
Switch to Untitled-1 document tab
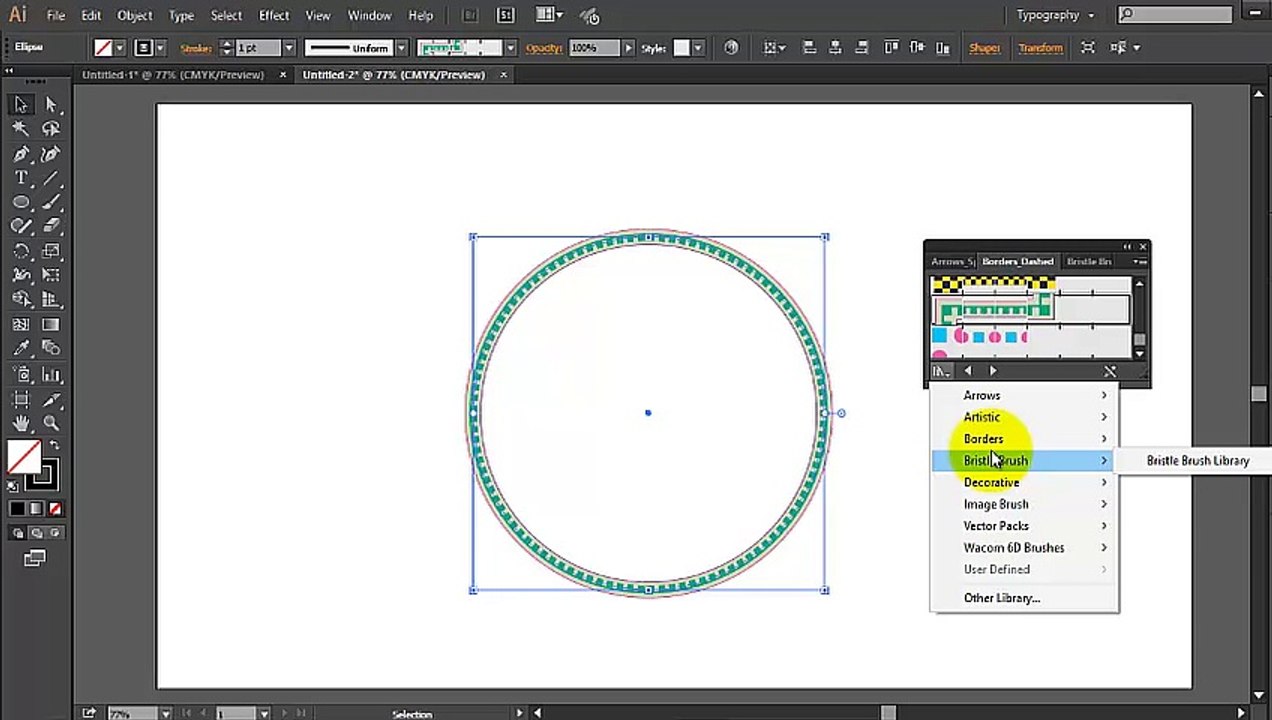pyautogui.click(x=173, y=75)
